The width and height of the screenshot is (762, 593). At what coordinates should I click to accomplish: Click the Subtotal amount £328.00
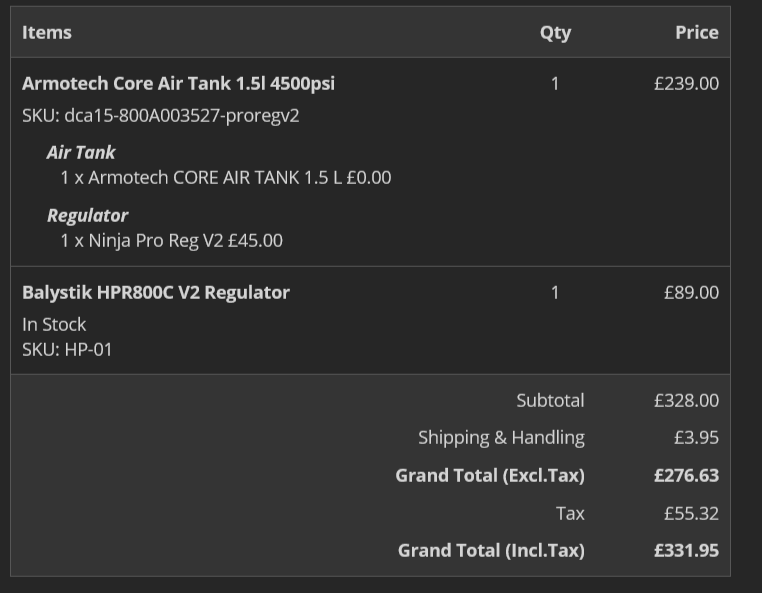(686, 400)
